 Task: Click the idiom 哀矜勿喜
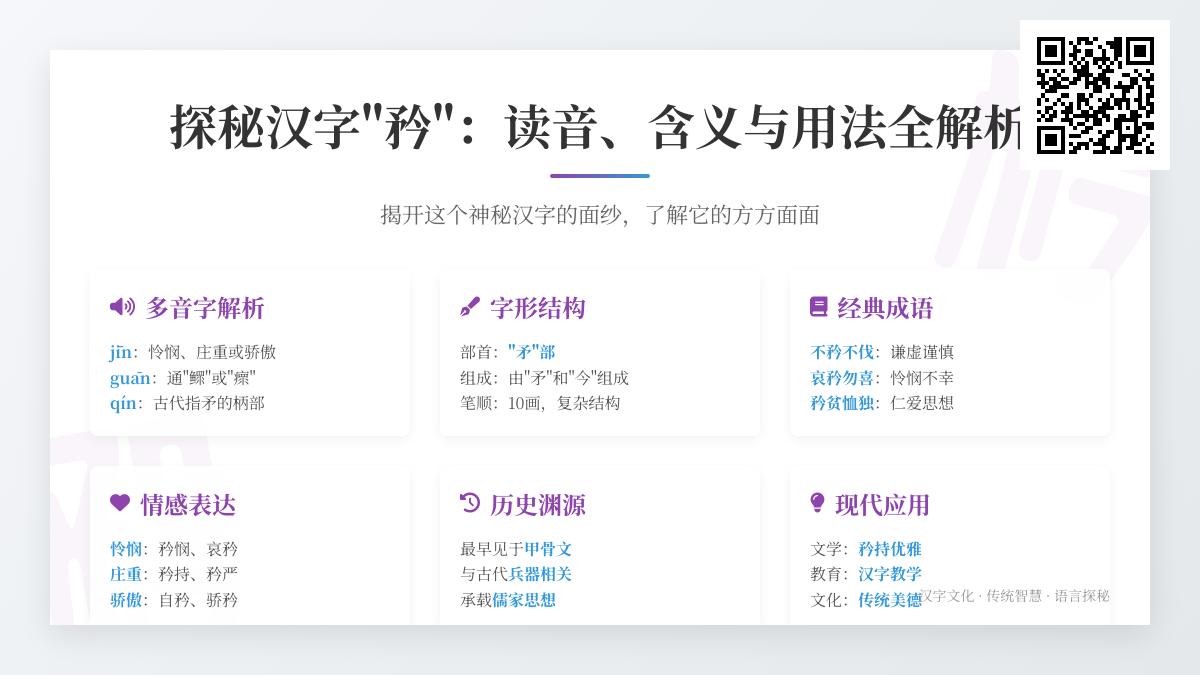(x=842, y=378)
